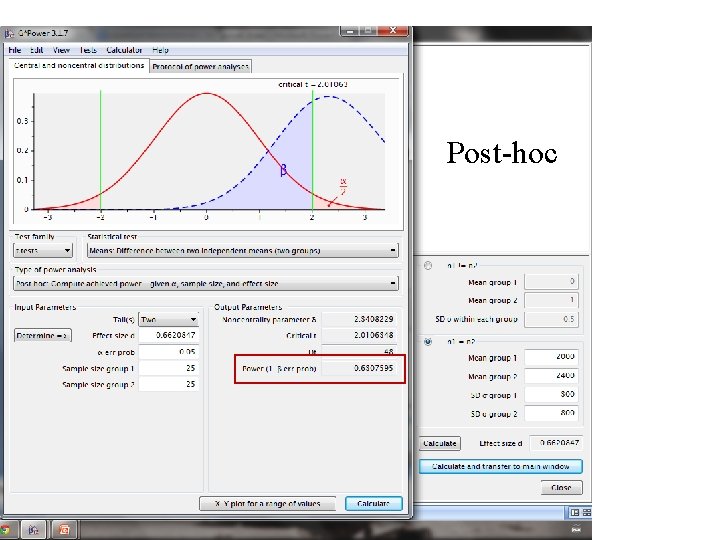The image size is (720, 540).
Task: Select the n1 = n2 radio button
Action: [428, 342]
